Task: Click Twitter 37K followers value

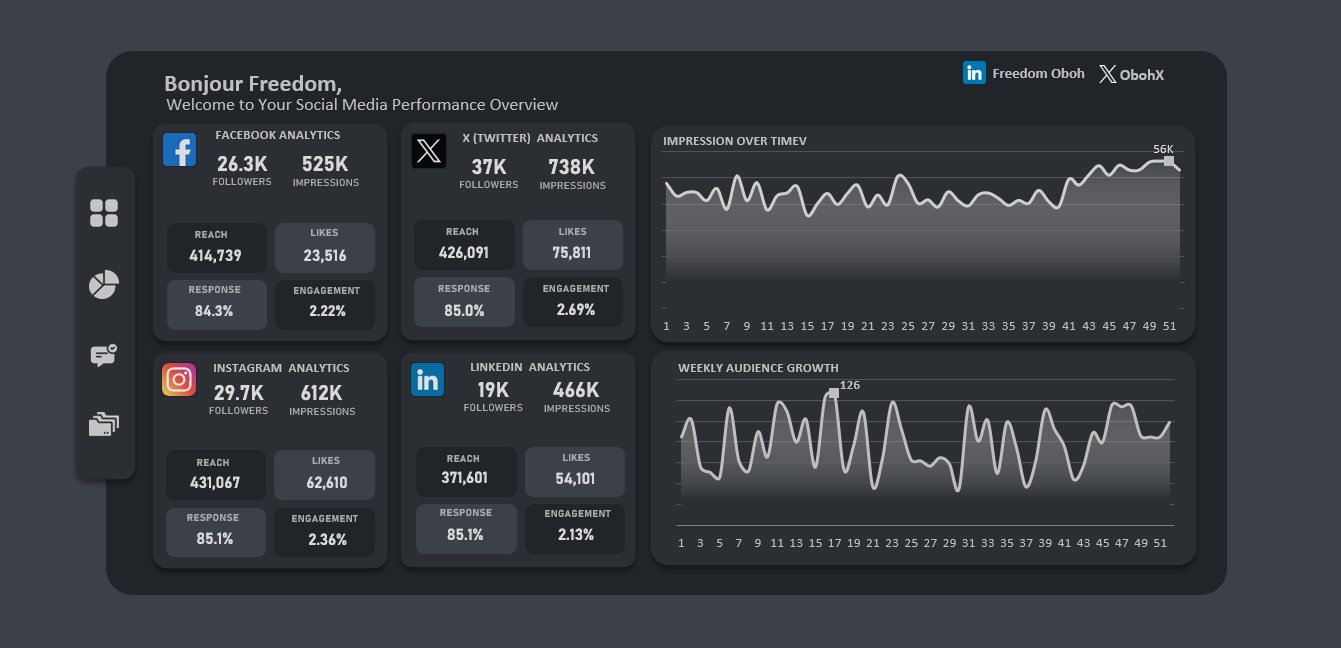Action: 489,167
